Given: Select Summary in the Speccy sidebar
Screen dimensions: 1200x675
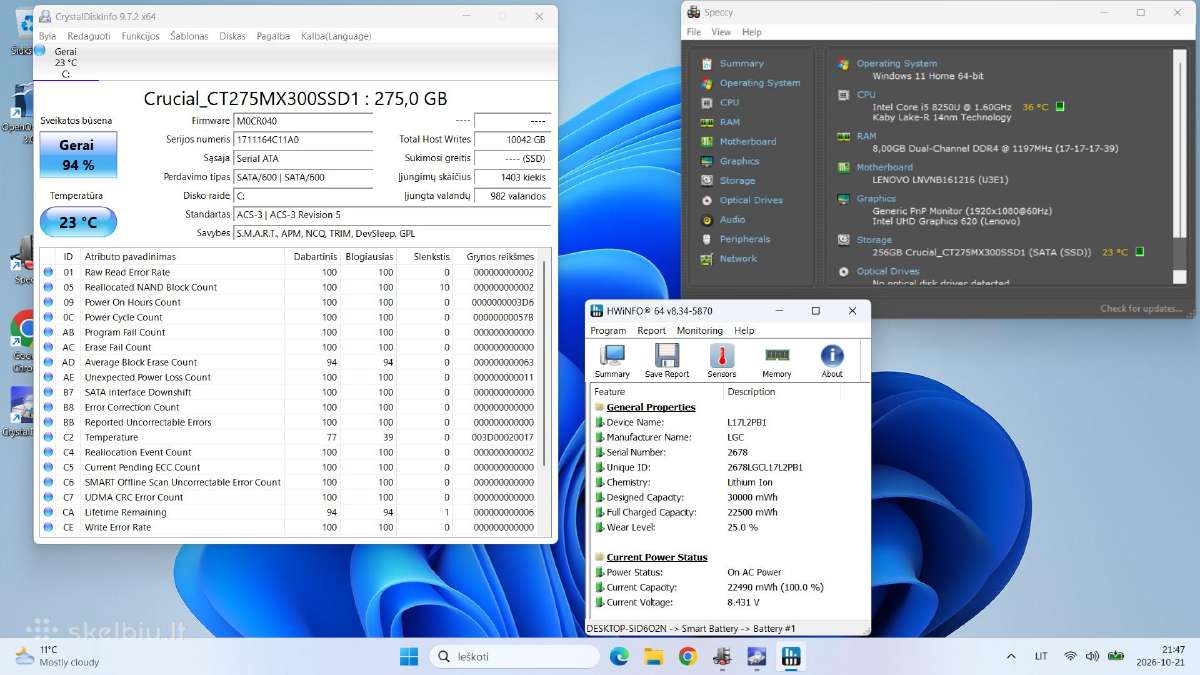Looking at the screenshot, I should click(741, 63).
